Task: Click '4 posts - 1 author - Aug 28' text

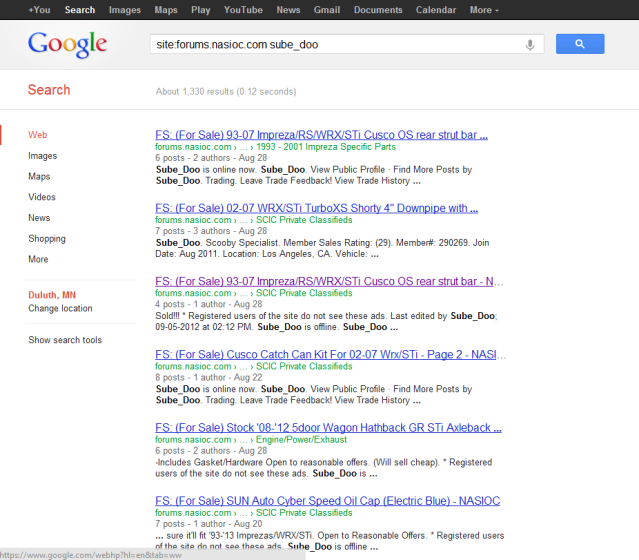Action: coord(209,304)
